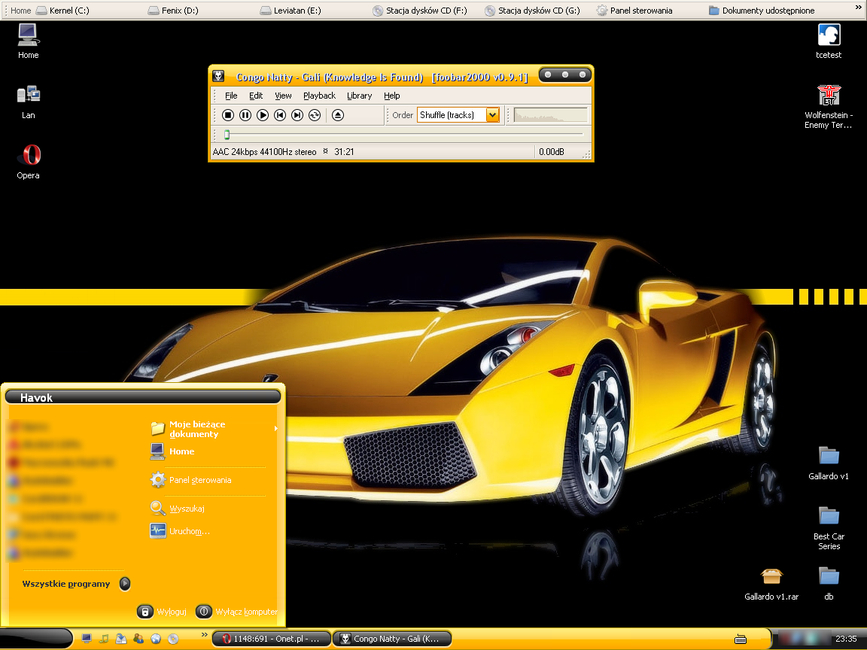Open the Edit menu in foobar2000

(x=255, y=96)
